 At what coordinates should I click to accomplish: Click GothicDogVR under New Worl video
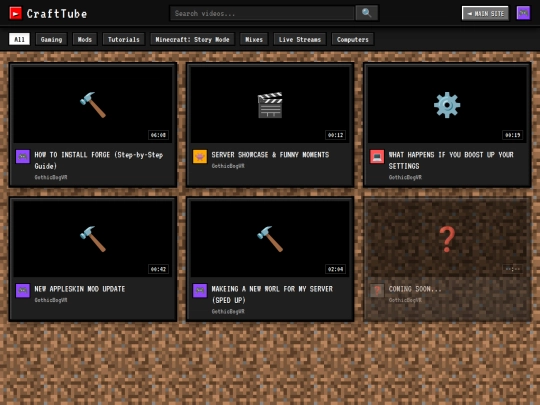228,311
